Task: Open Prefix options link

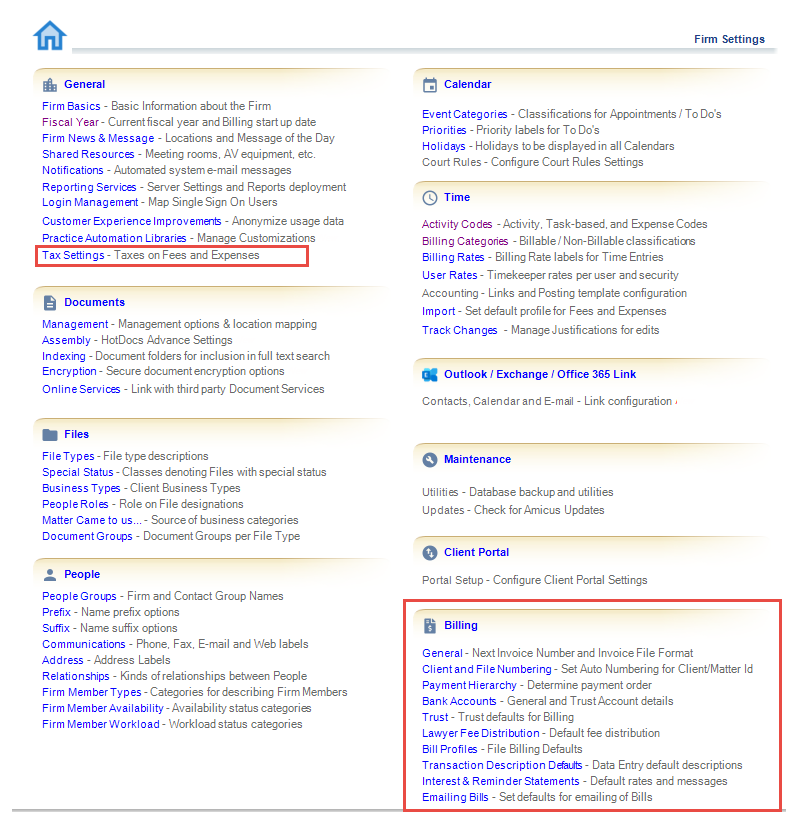Action: coord(56,612)
